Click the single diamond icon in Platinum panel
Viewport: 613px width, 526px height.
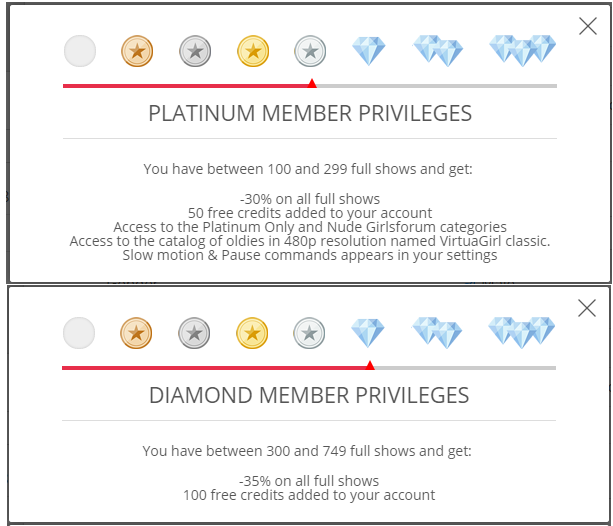click(x=369, y=51)
